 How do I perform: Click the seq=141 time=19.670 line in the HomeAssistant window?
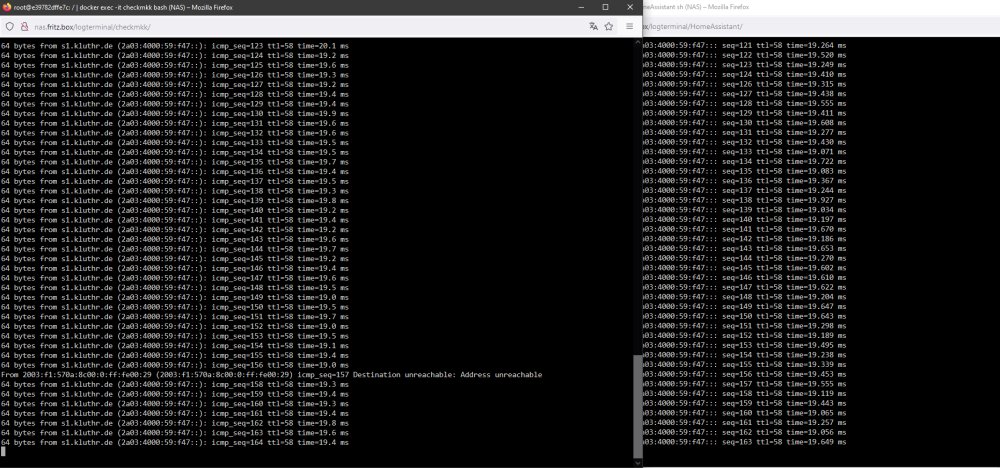pos(745,229)
